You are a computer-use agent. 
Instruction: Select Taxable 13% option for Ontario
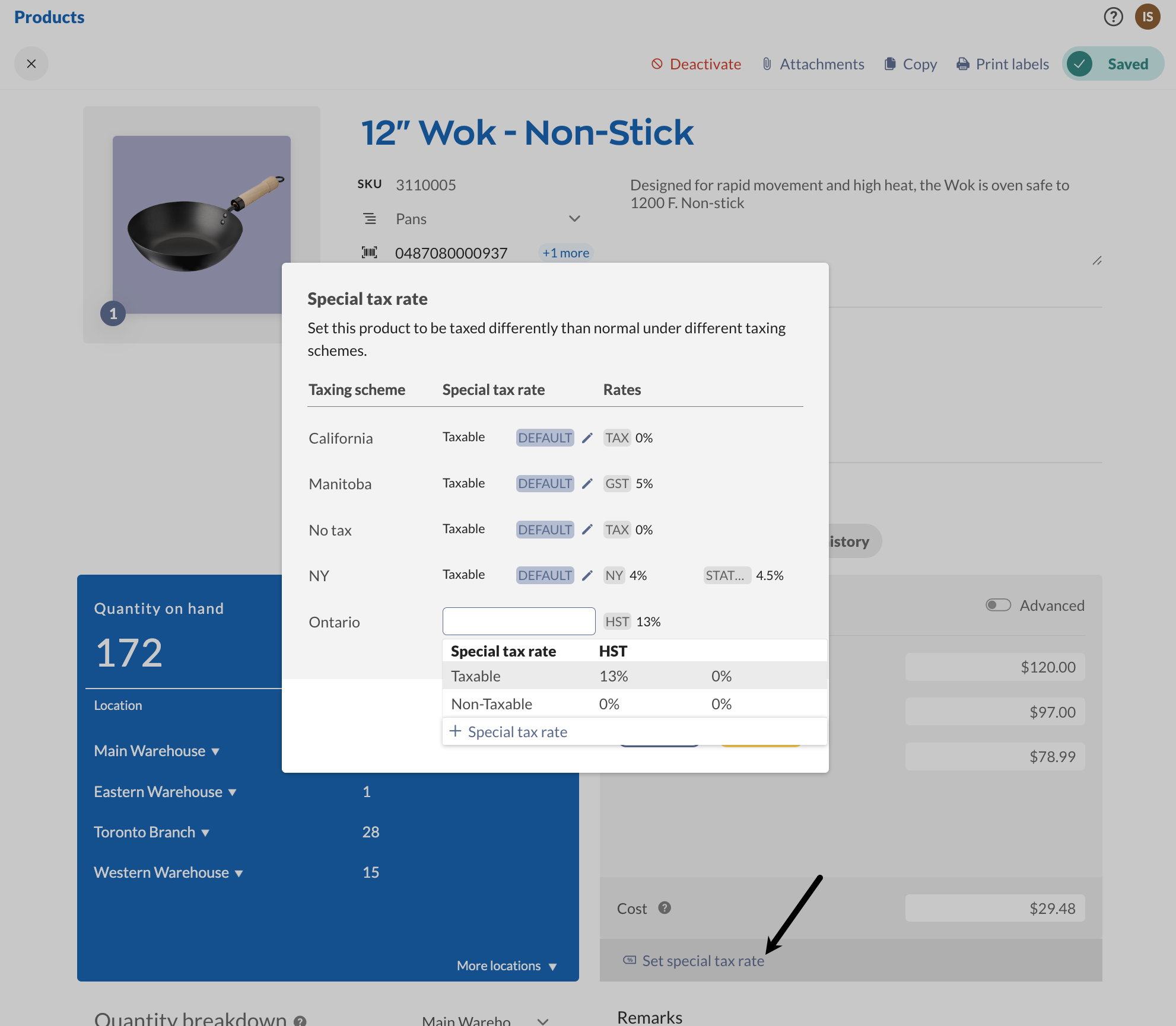pyautogui.click(x=476, y=676)
